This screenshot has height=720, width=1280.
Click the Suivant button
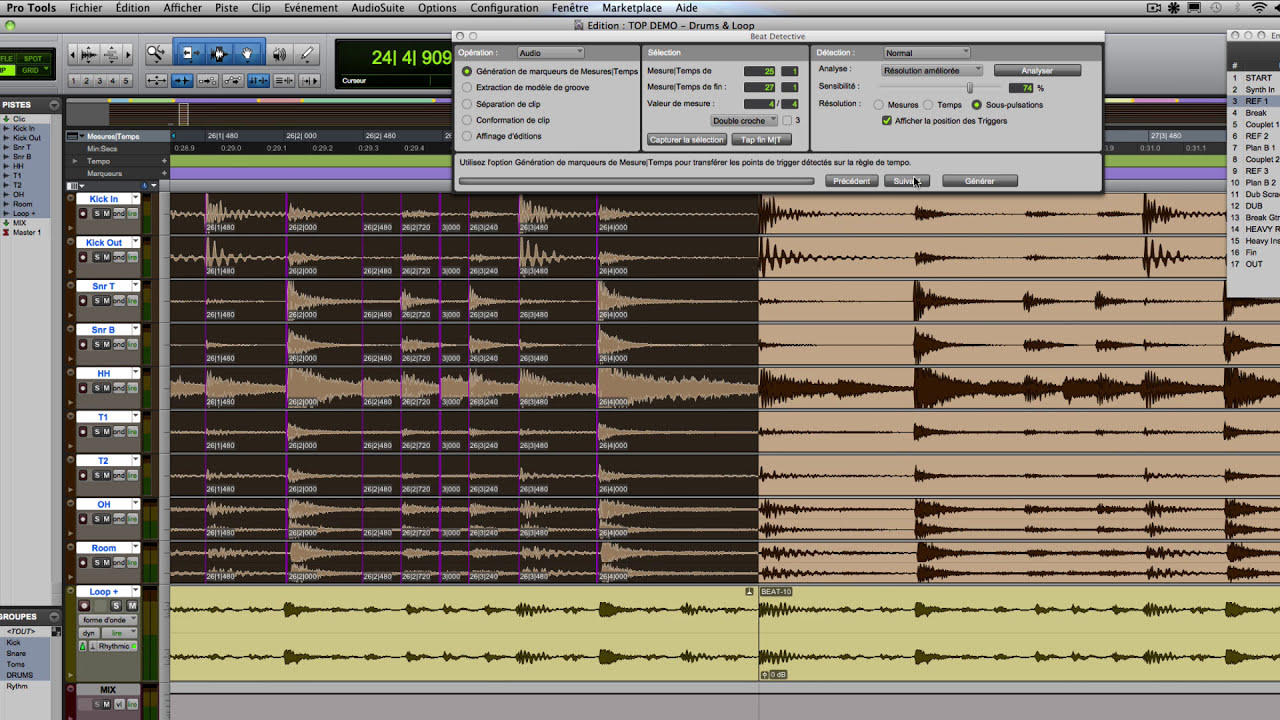coord(906,181)
